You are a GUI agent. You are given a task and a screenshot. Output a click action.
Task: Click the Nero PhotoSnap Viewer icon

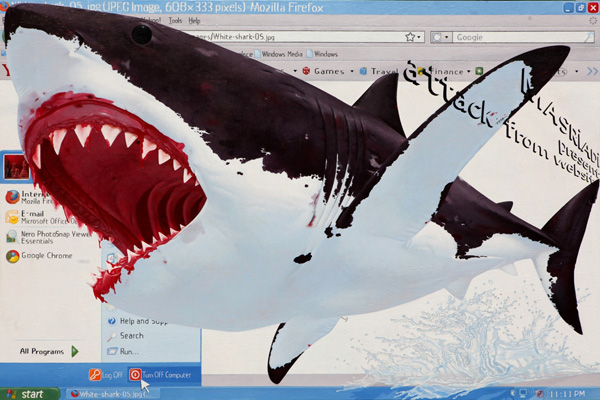[x=12, y=237]
